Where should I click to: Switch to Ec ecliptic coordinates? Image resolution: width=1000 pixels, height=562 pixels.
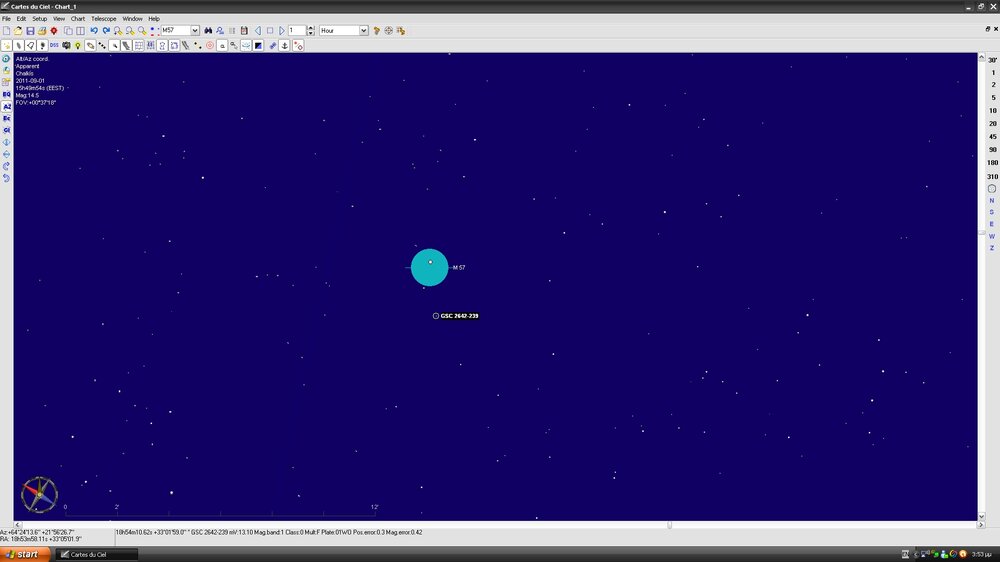[x=7, y=118]
